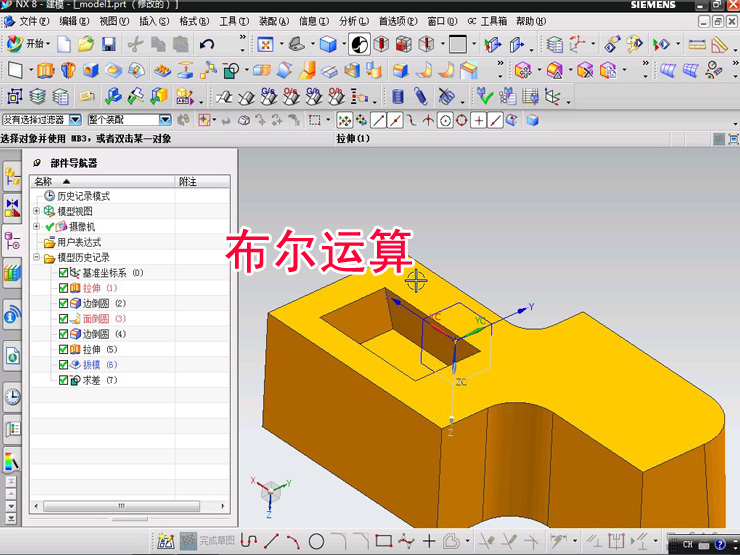Open the 分析(L) menu
The width and height of the screenshot is (740, 555).
pos(352,20)
